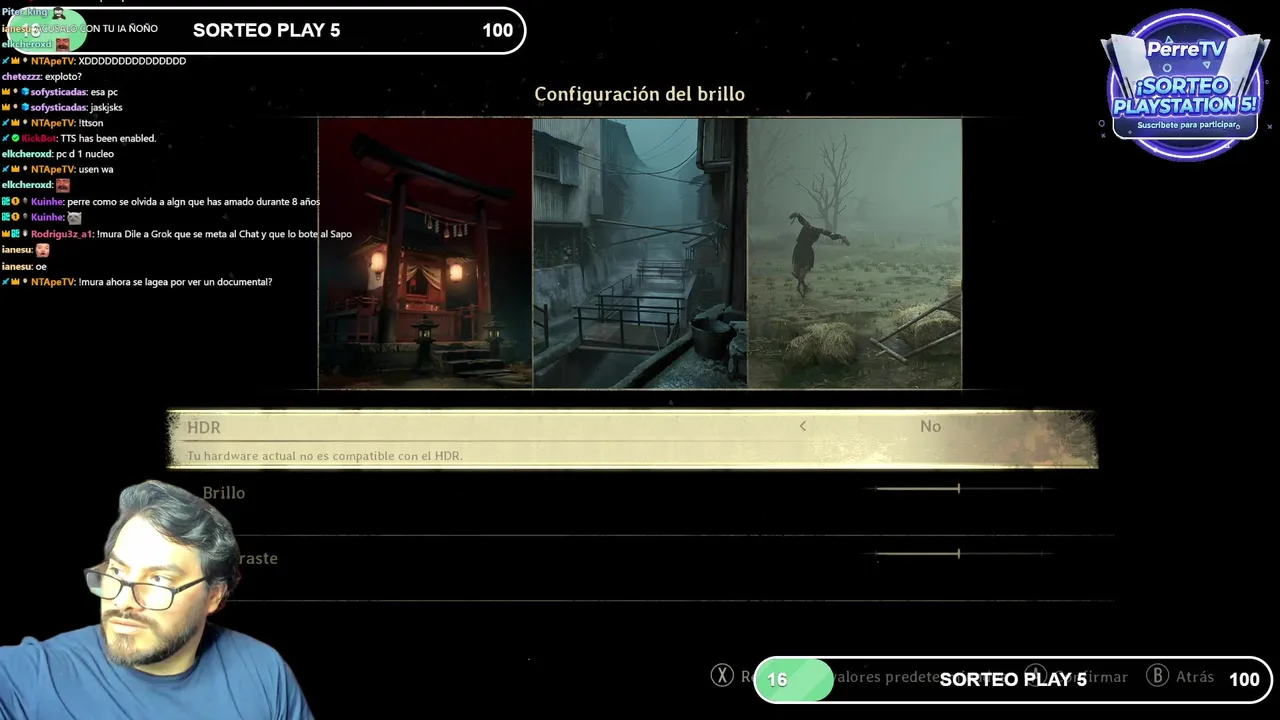
Task: Click the red torii shrine preview image
Action: [x=425, y=253]
